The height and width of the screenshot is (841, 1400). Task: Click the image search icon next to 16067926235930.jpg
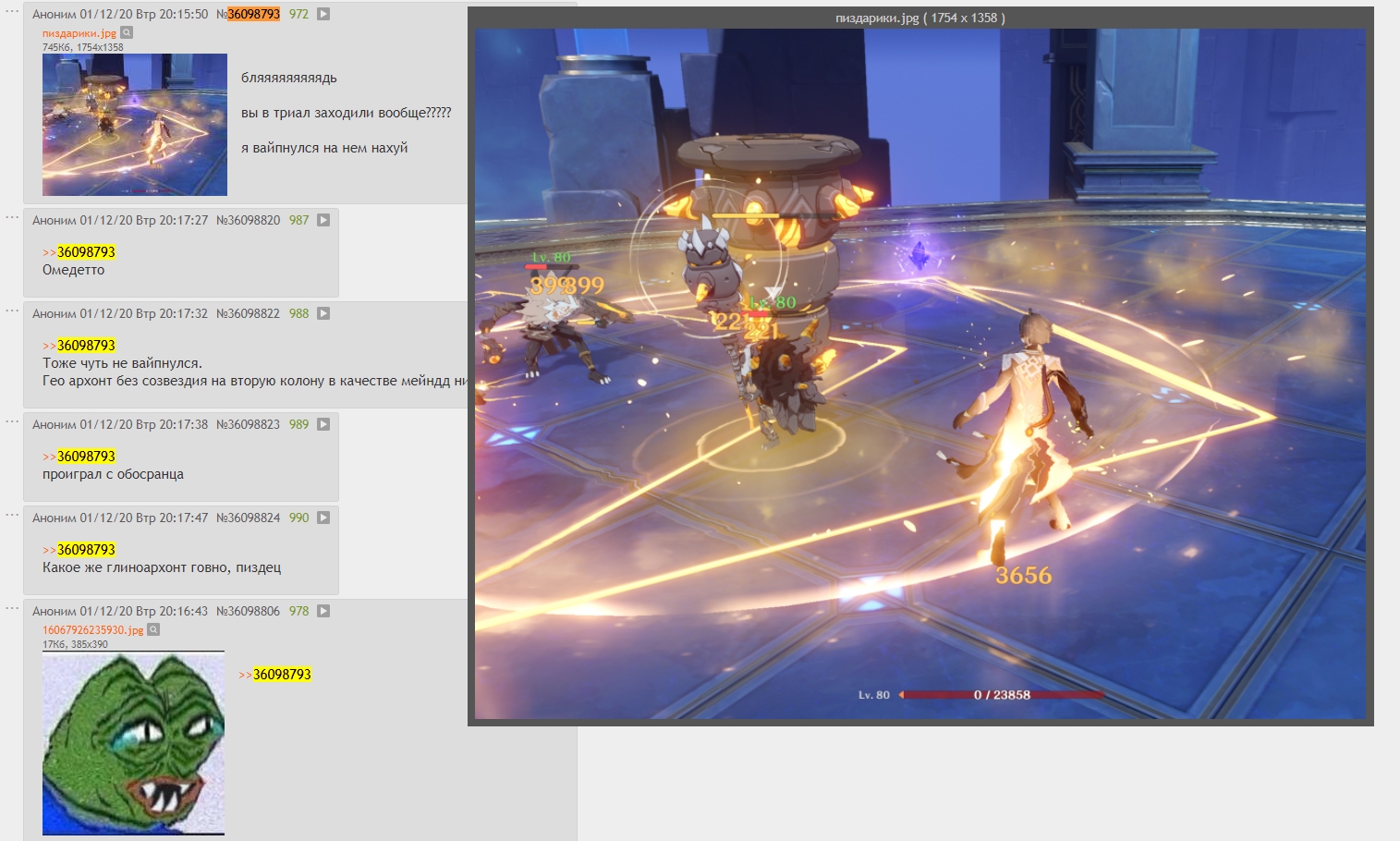pos(153,629)
